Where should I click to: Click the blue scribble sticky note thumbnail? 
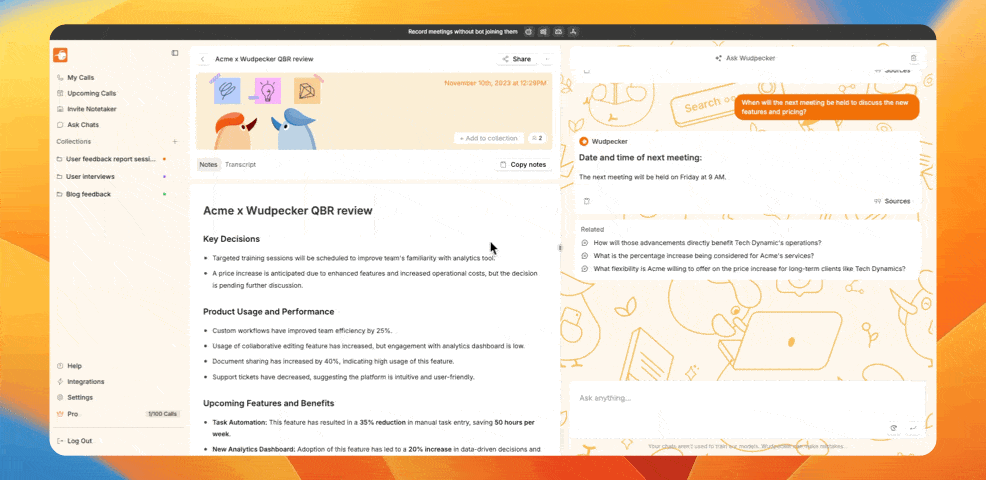(226, 91)
